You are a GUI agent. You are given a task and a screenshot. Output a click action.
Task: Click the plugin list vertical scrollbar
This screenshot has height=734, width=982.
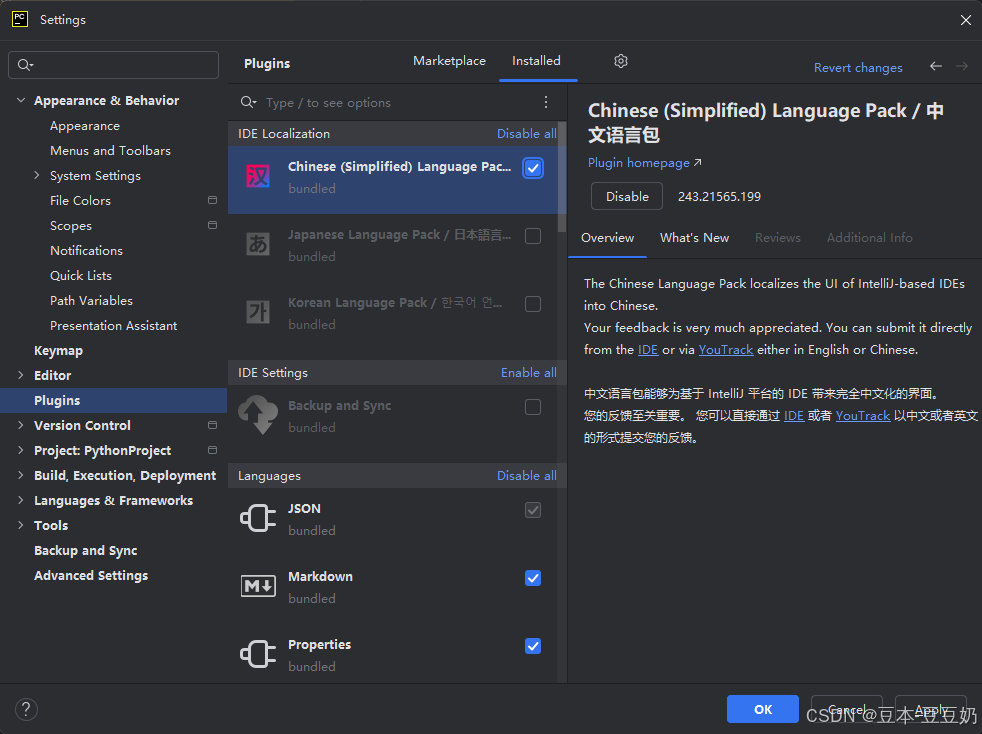pos(562,177)
